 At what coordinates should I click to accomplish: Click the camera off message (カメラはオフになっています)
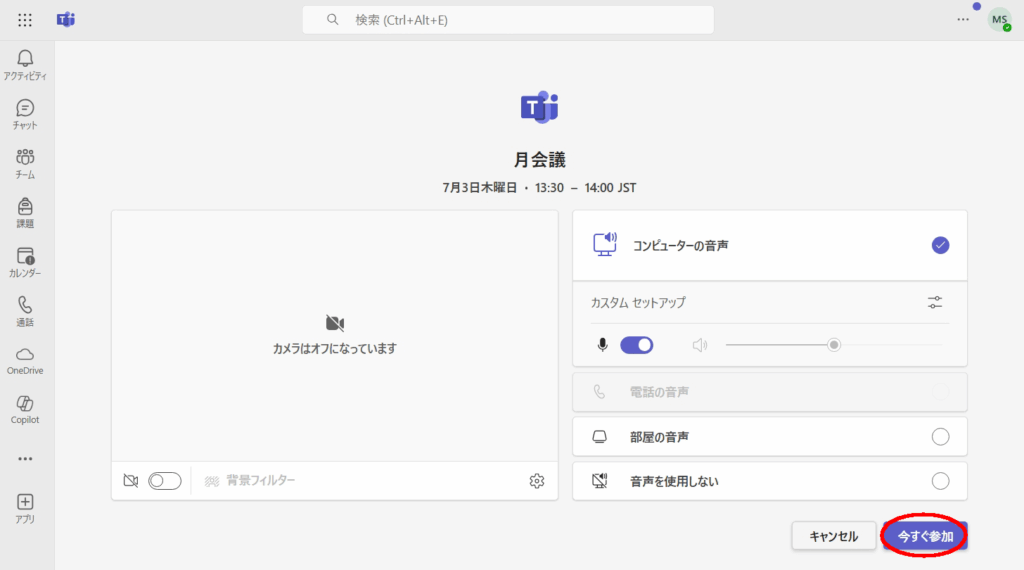click(334, 349)
